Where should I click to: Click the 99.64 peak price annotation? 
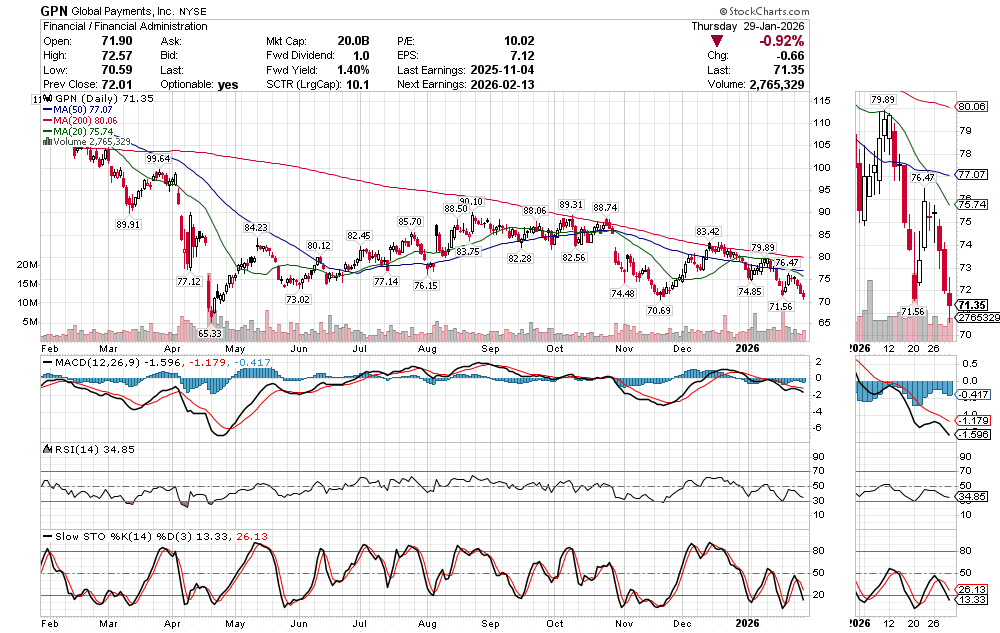[158, 158]
